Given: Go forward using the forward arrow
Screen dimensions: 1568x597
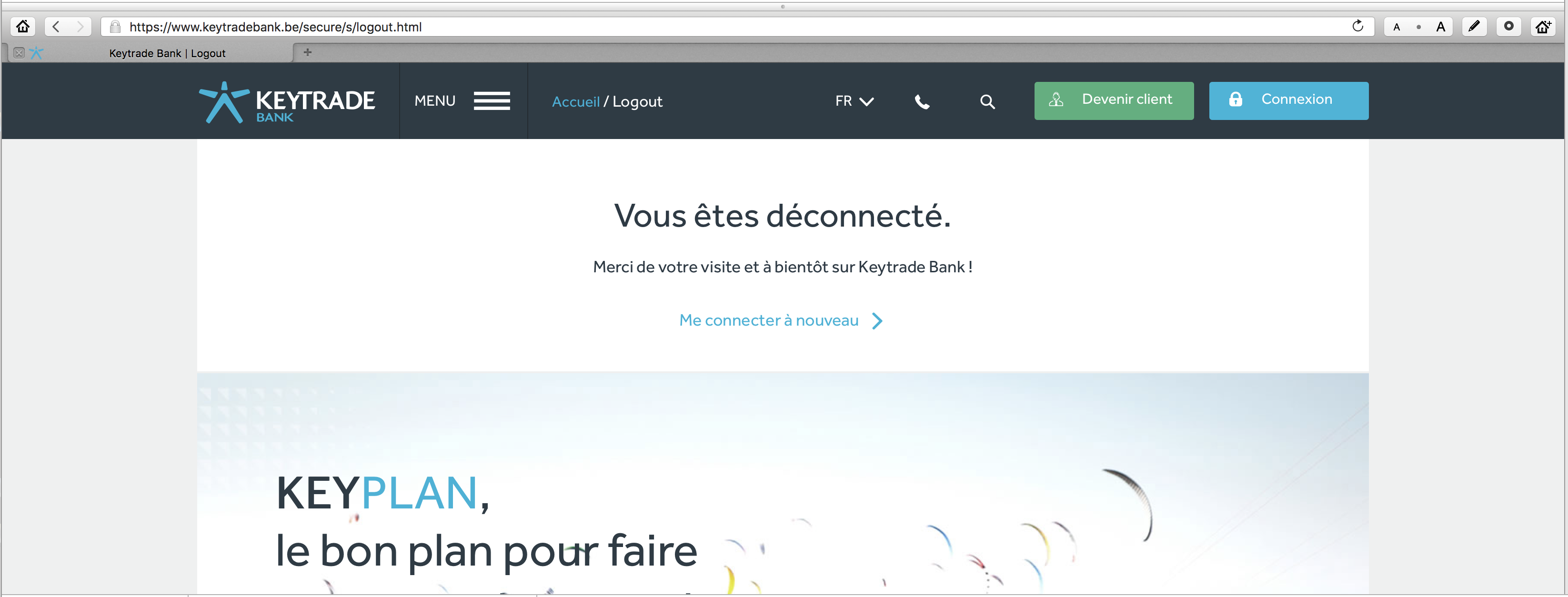Looking at the screenshot, I should click(80, 27).
